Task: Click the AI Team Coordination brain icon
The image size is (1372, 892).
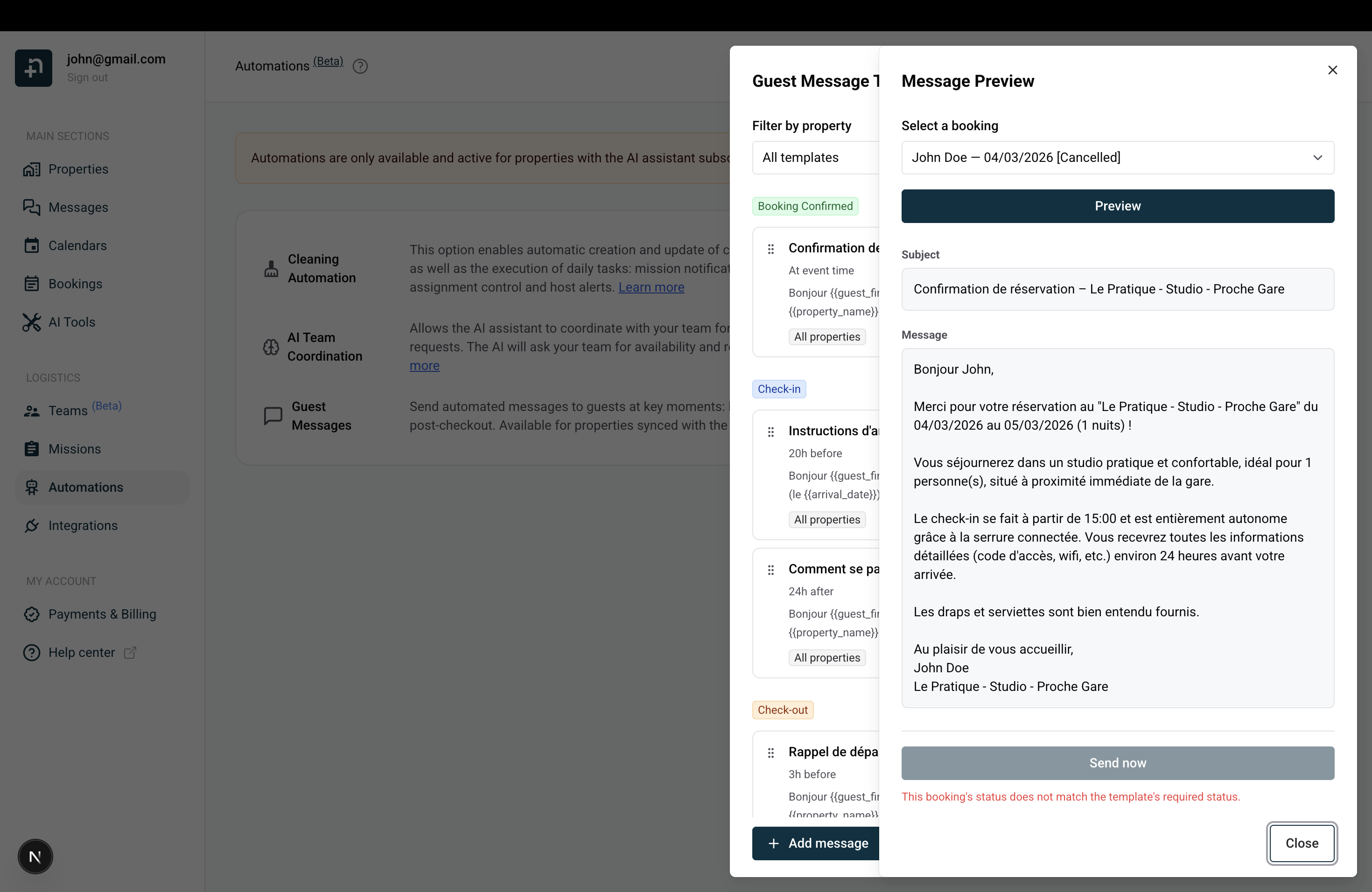Action: click(x=271, y=346)
